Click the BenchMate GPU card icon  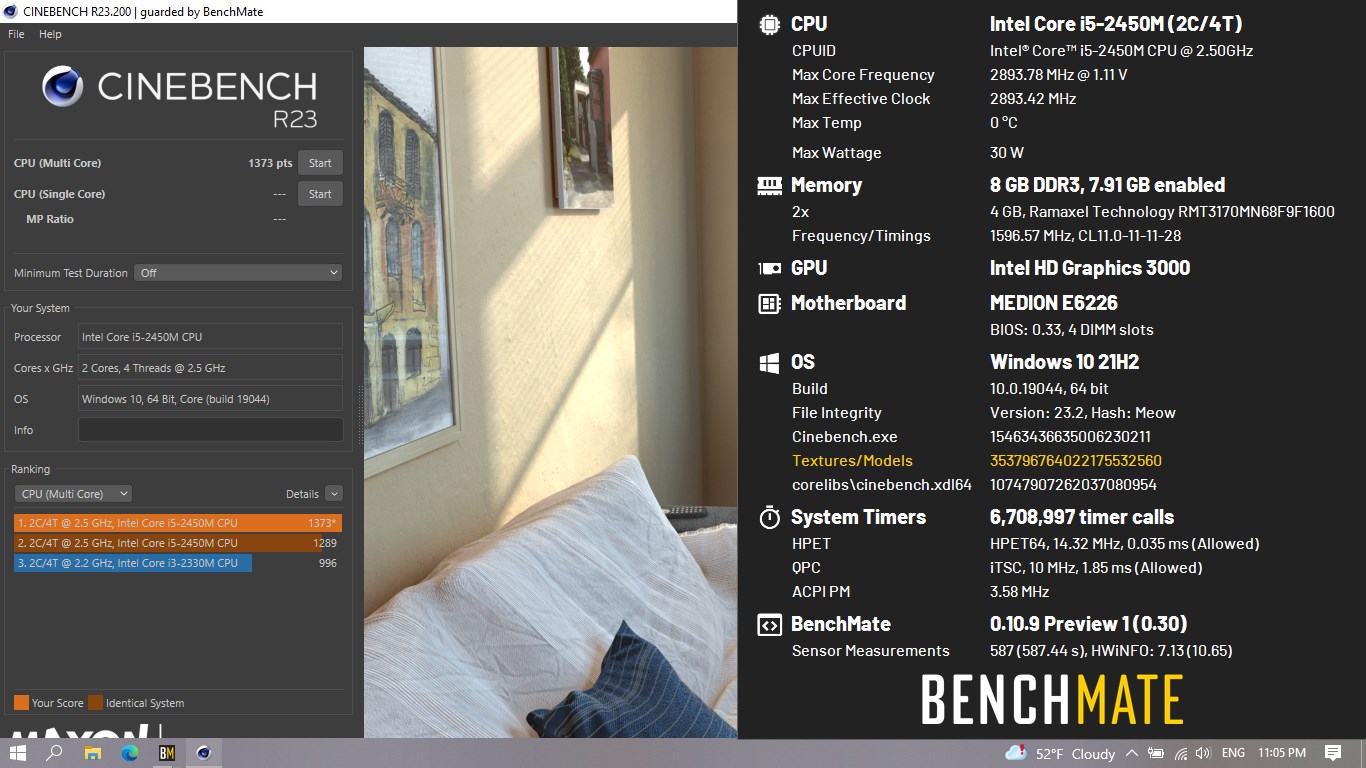(769, 268)
